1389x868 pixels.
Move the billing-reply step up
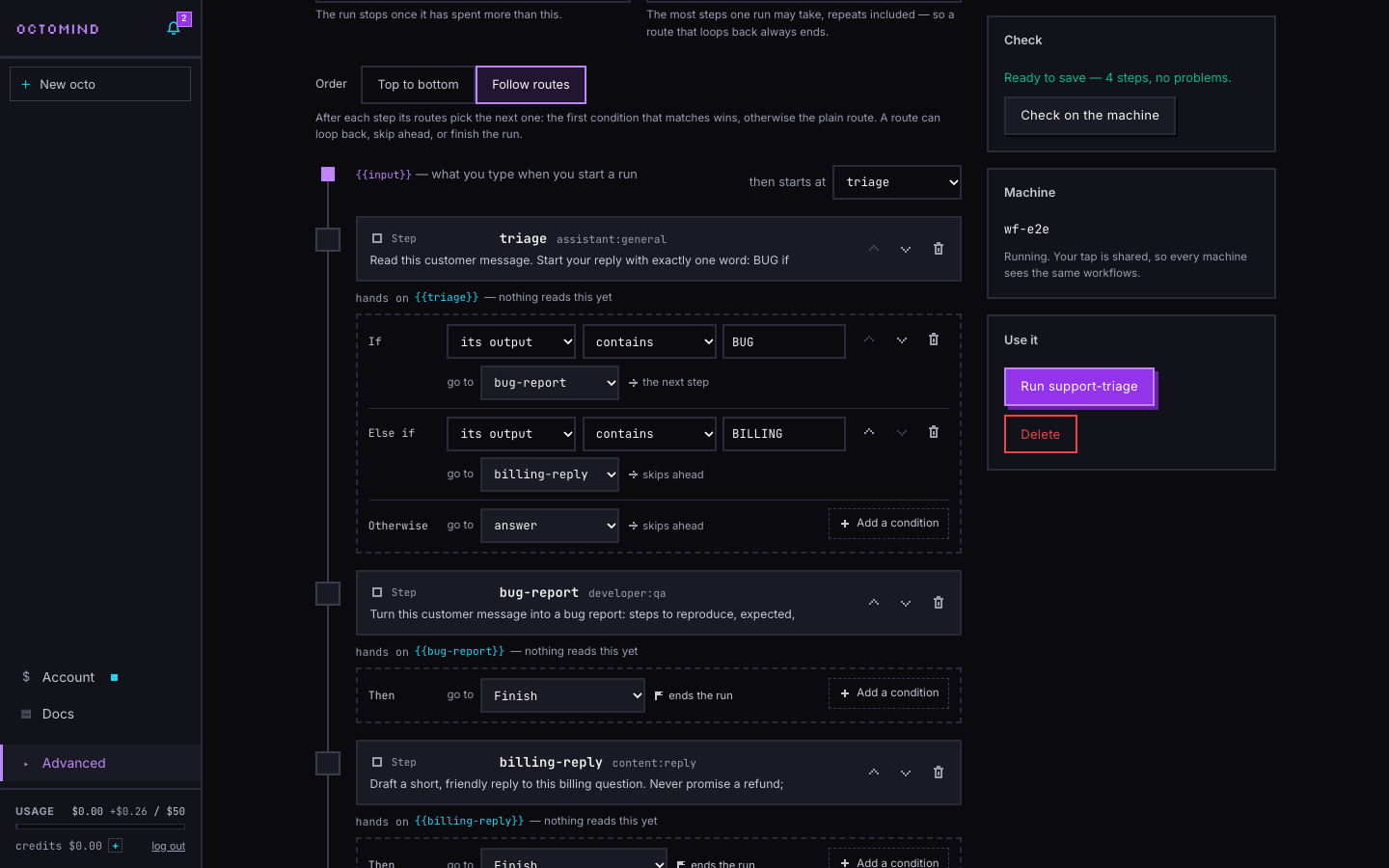(874, 773)
